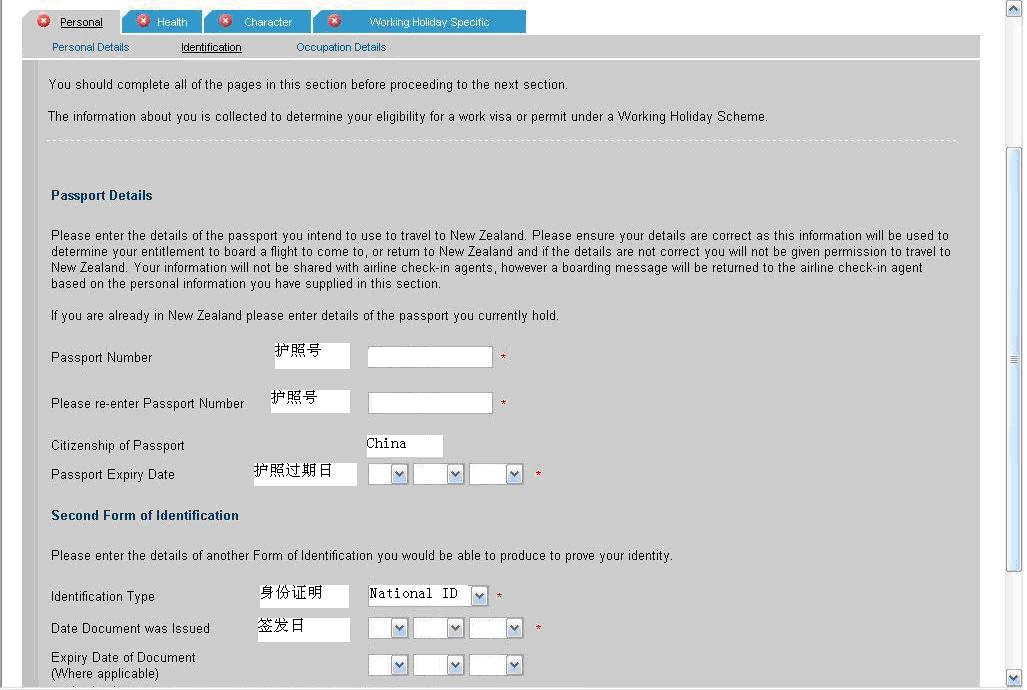Viewport: 1027px width, 690px height.
Task: Open the middle Passport Expiry Date dropdown
Action: 455,475
